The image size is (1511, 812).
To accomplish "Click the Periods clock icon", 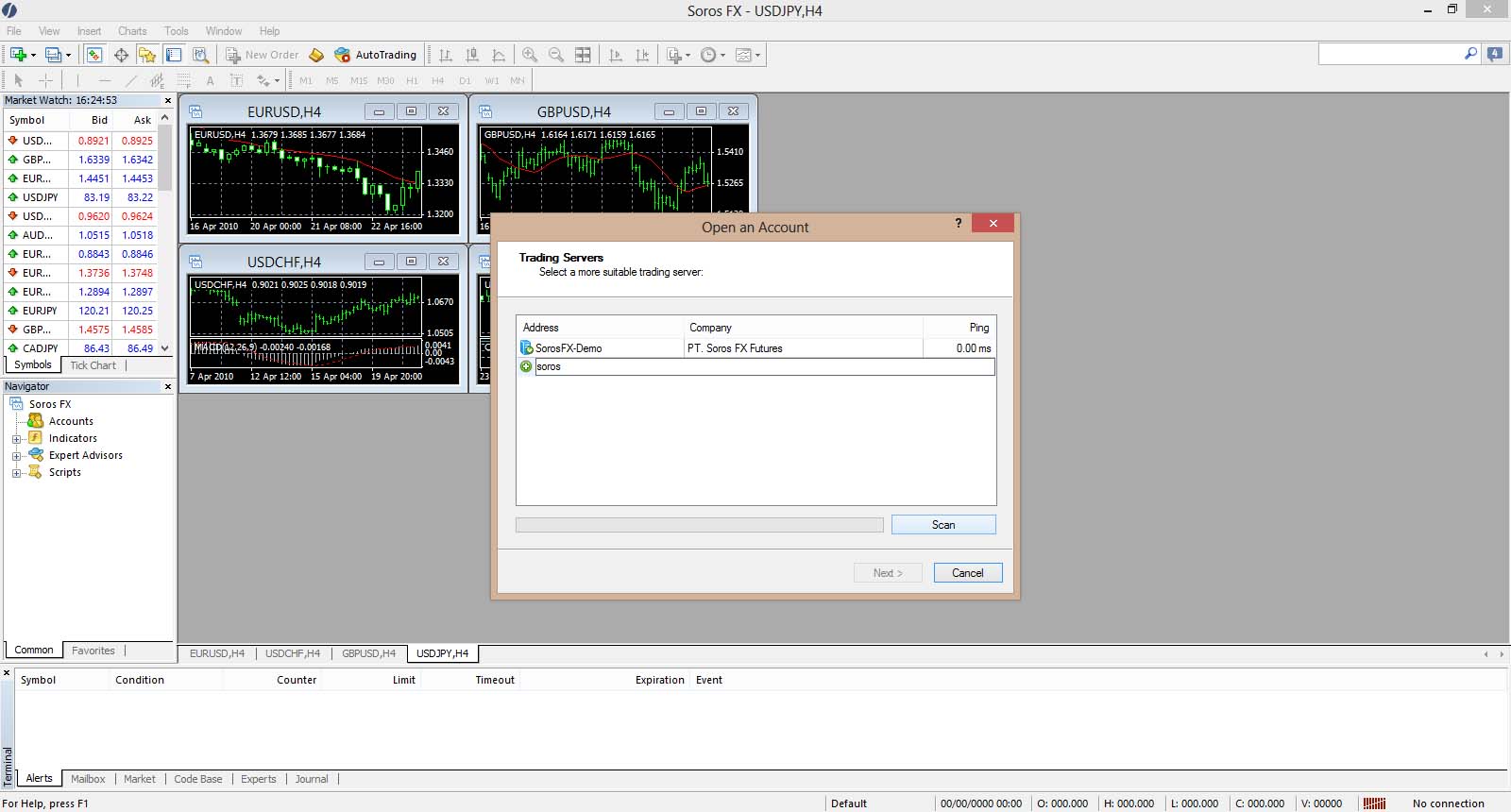I will 709,55.
